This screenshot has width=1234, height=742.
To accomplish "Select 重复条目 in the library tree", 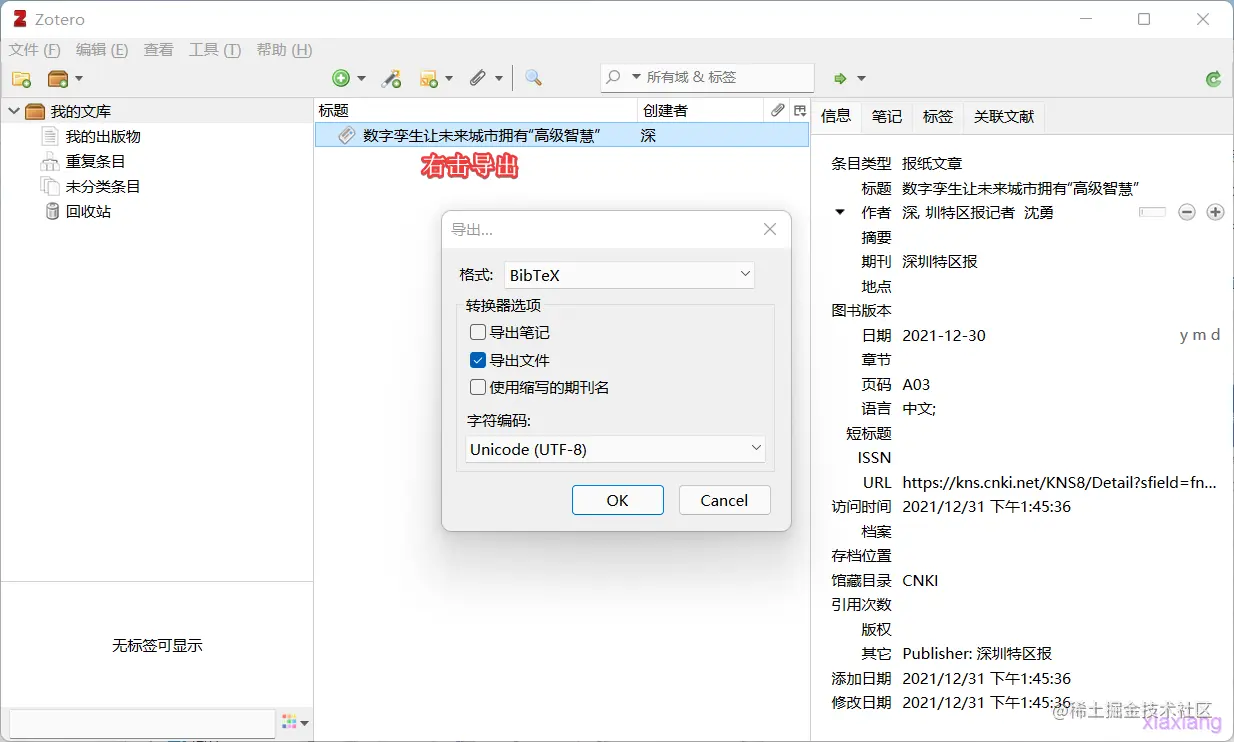I will (x=96, y=161).
